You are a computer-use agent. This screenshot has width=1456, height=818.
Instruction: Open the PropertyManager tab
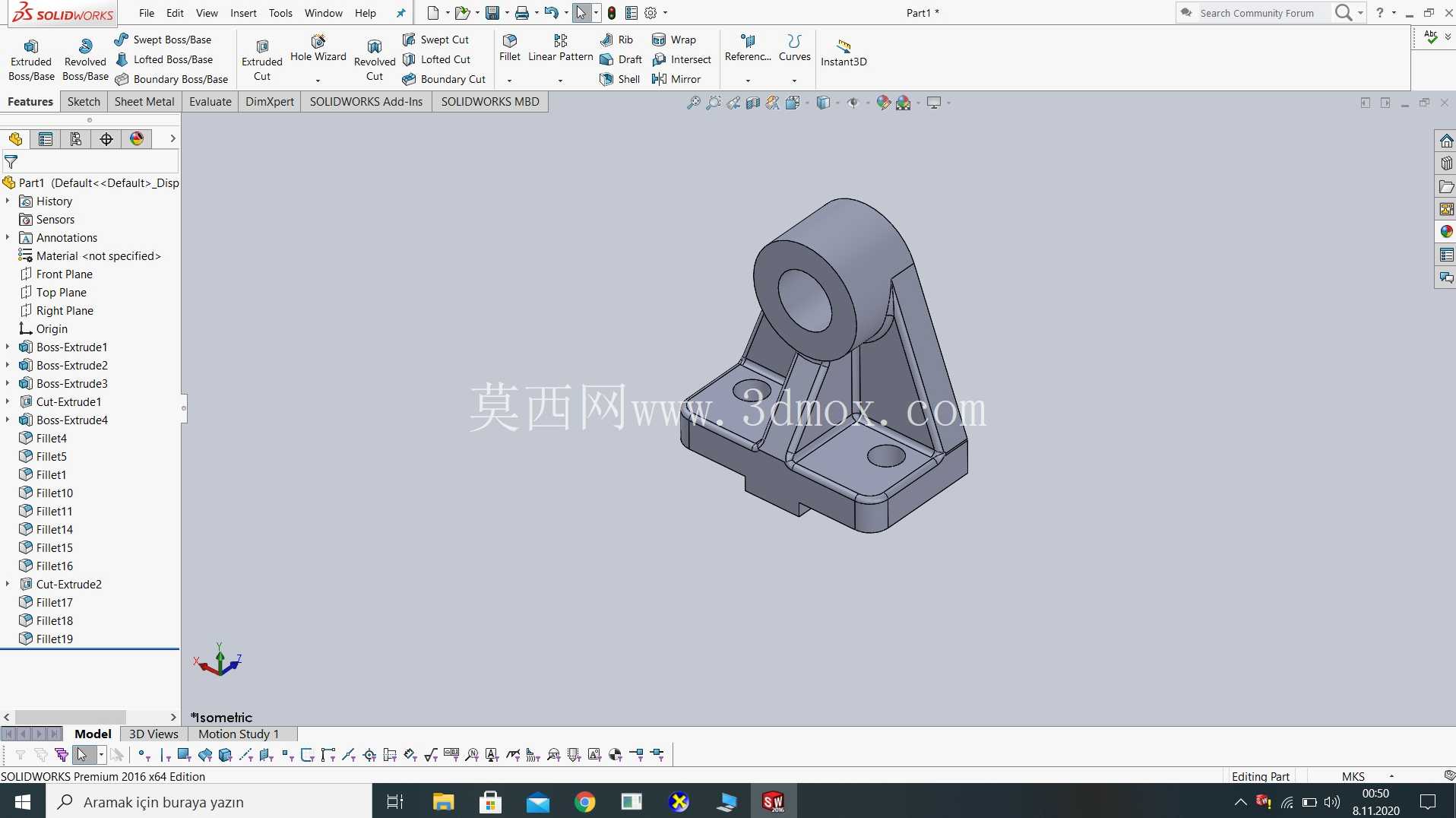[x=46, y=138]
